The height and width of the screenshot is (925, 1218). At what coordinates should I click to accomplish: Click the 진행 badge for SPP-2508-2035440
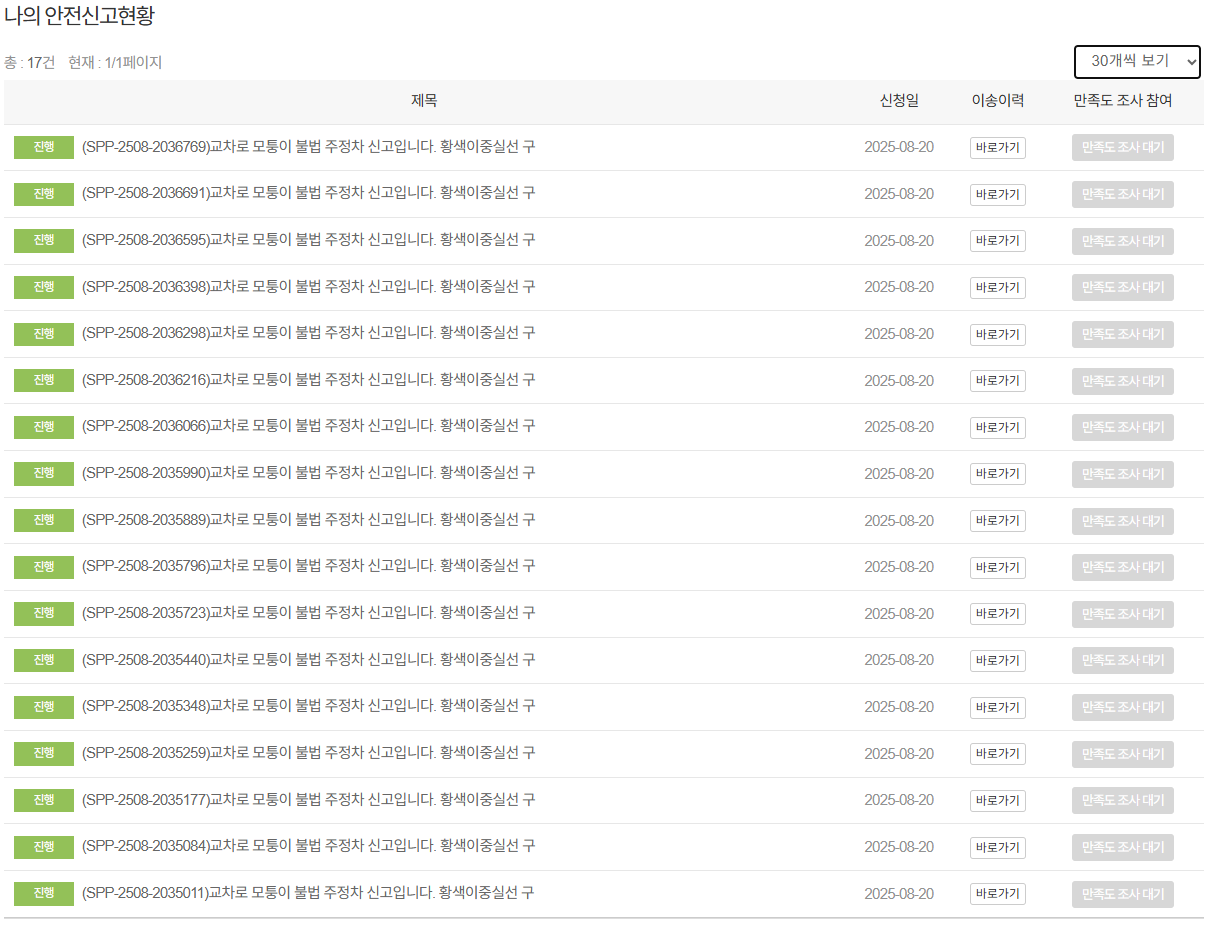pos(43,660)
